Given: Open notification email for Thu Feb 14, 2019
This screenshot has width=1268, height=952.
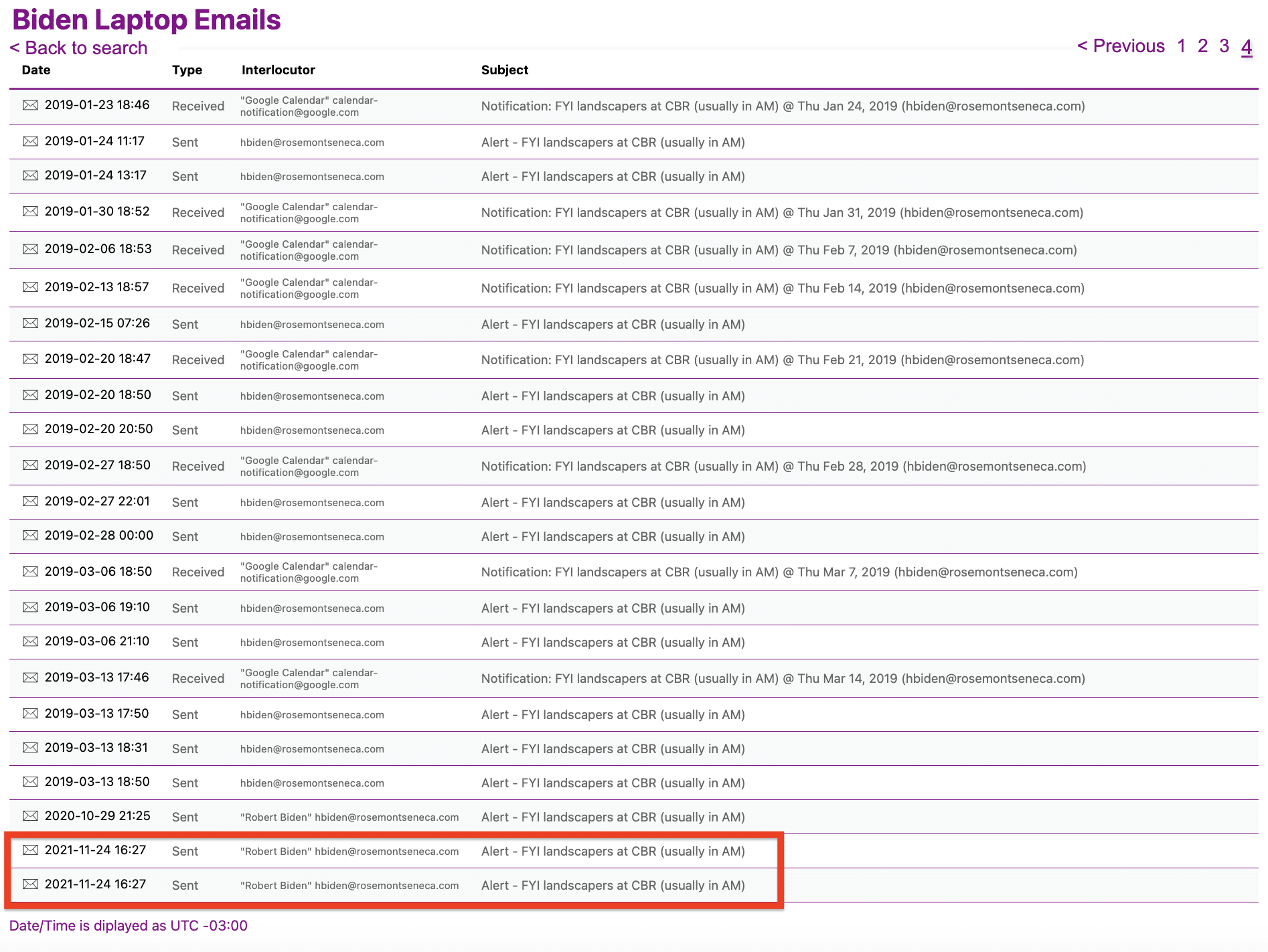Looking at the screenshot, I should 782,289.
